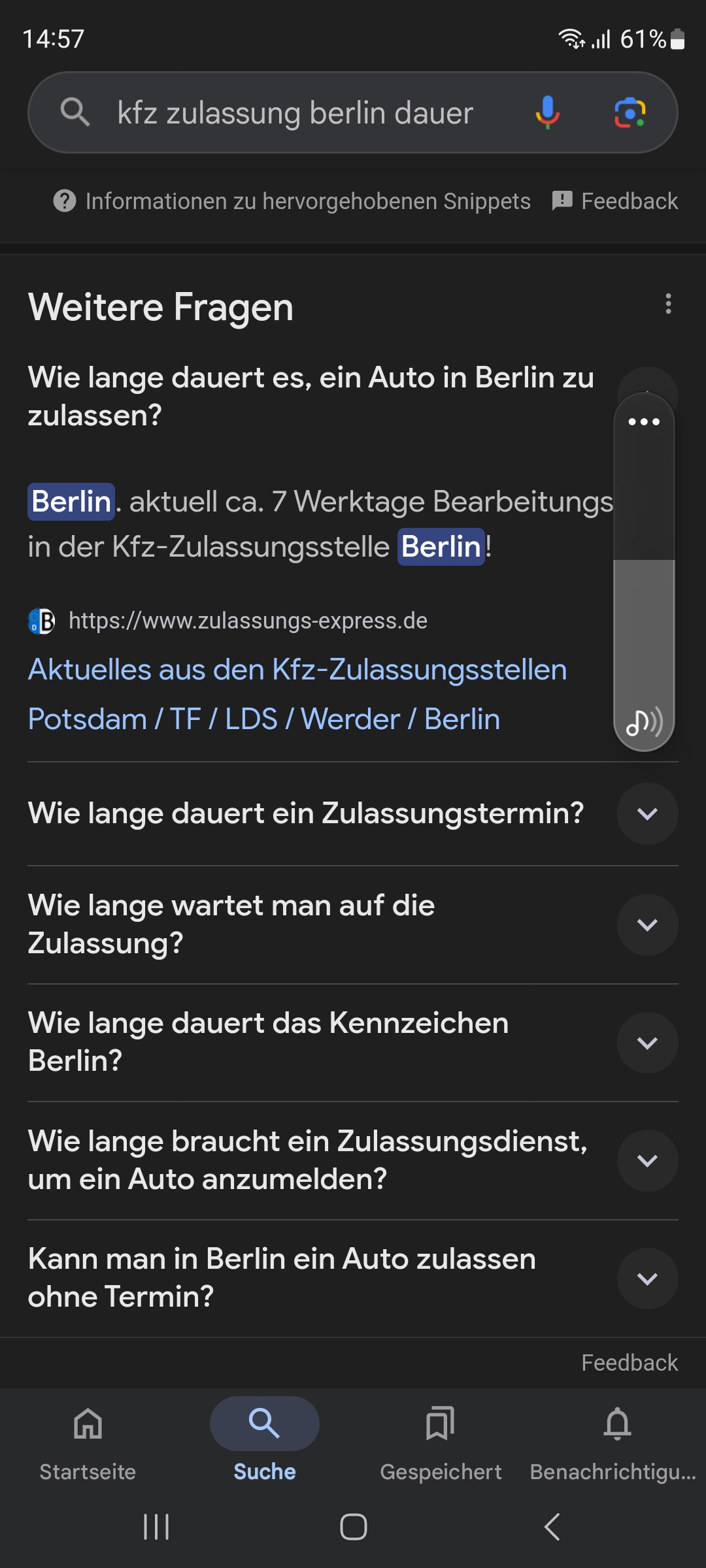Open Google Lens camera search

(x=630, y=112)
